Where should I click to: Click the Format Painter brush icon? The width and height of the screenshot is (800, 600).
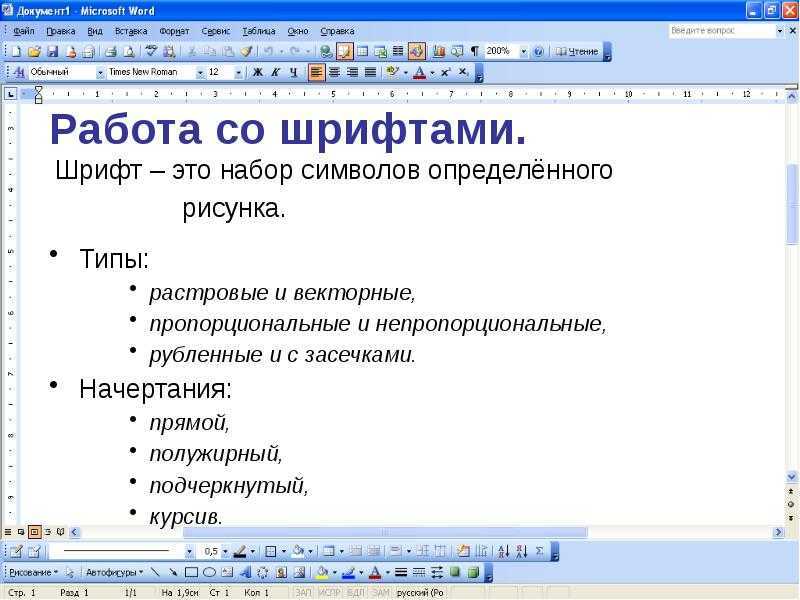[x=246, y=52]
